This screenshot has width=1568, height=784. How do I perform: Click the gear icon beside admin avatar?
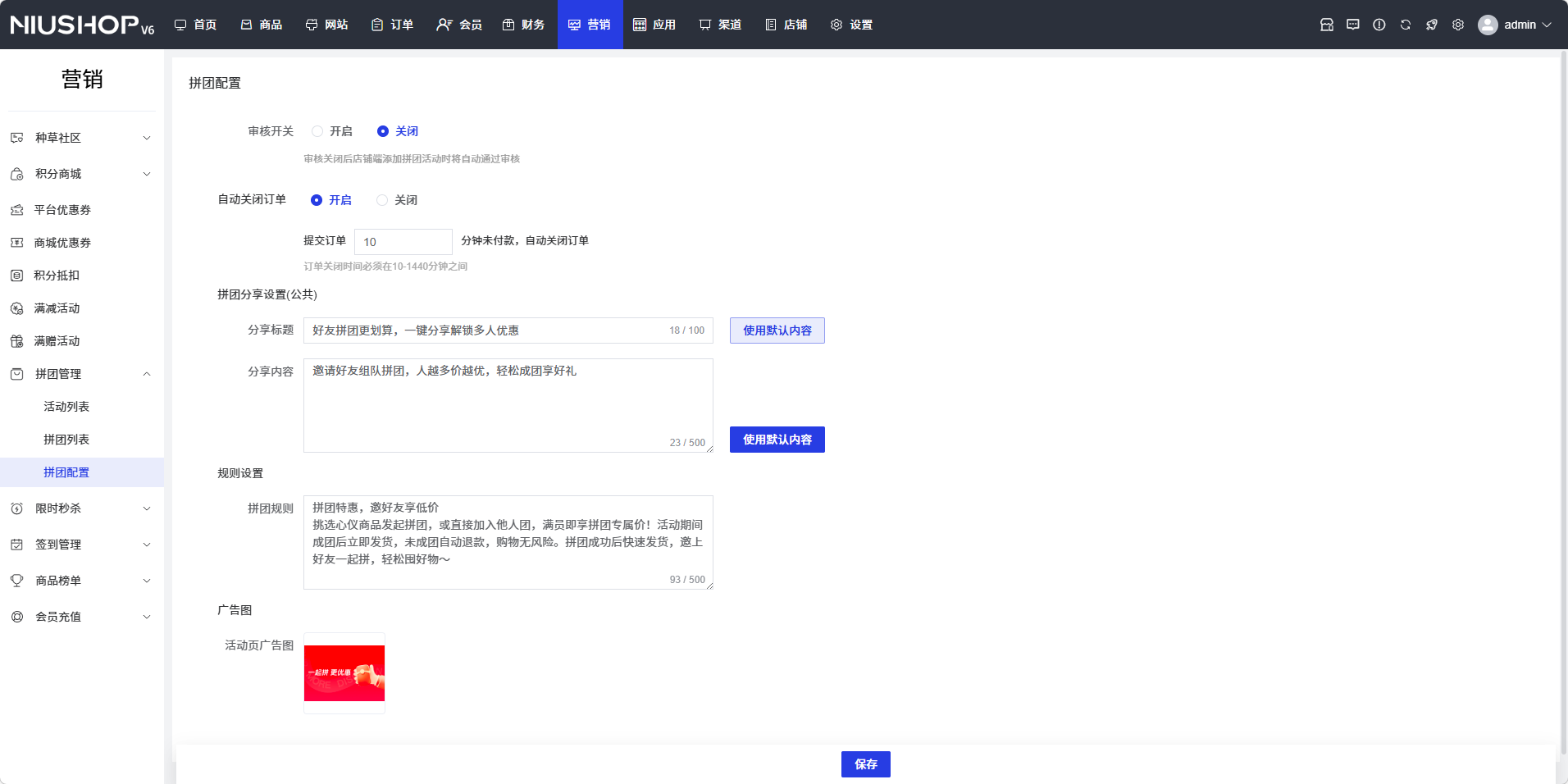(x=1457, y=25)
